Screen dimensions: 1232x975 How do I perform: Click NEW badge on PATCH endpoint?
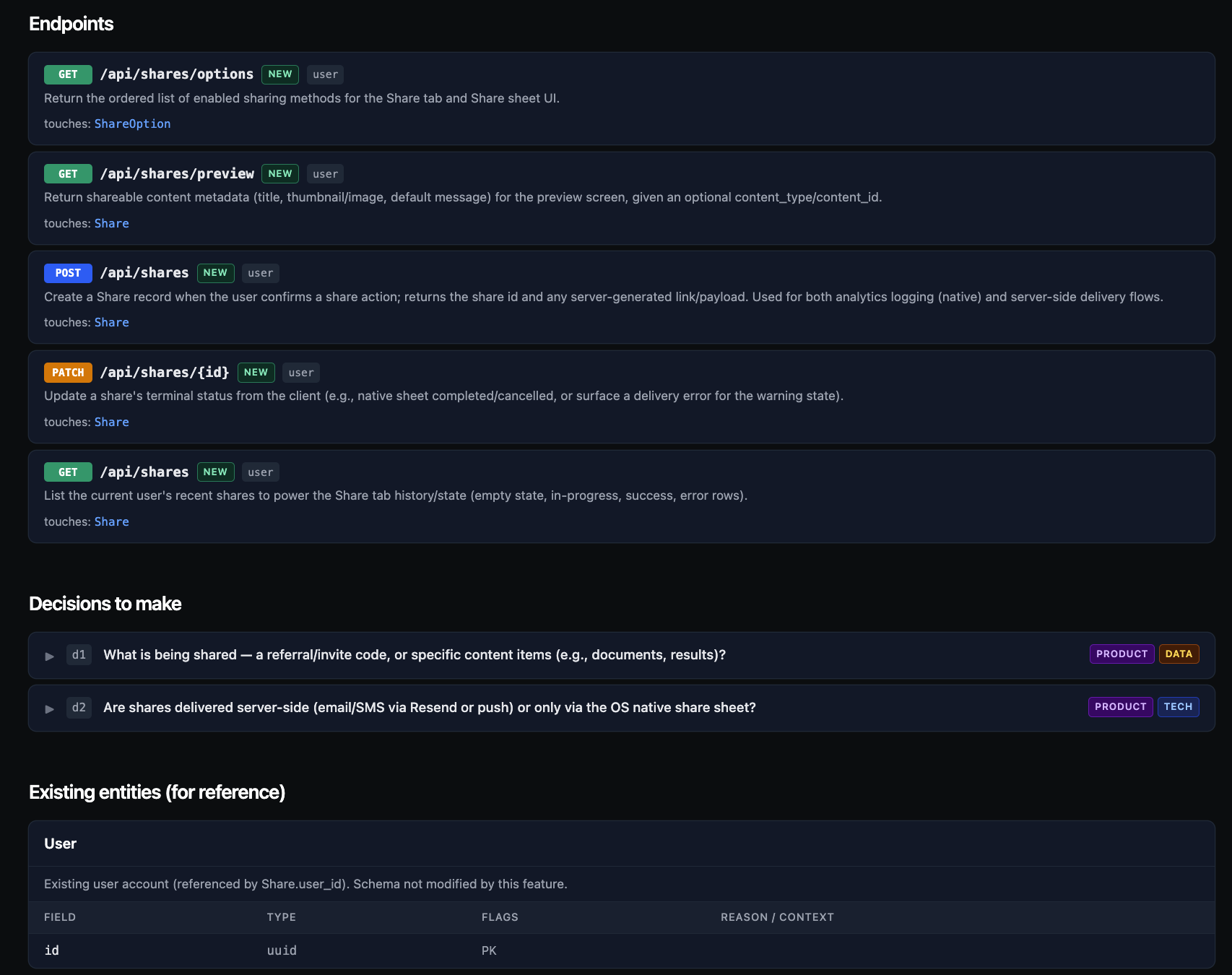pyautogui.click(x=256, y=372)
